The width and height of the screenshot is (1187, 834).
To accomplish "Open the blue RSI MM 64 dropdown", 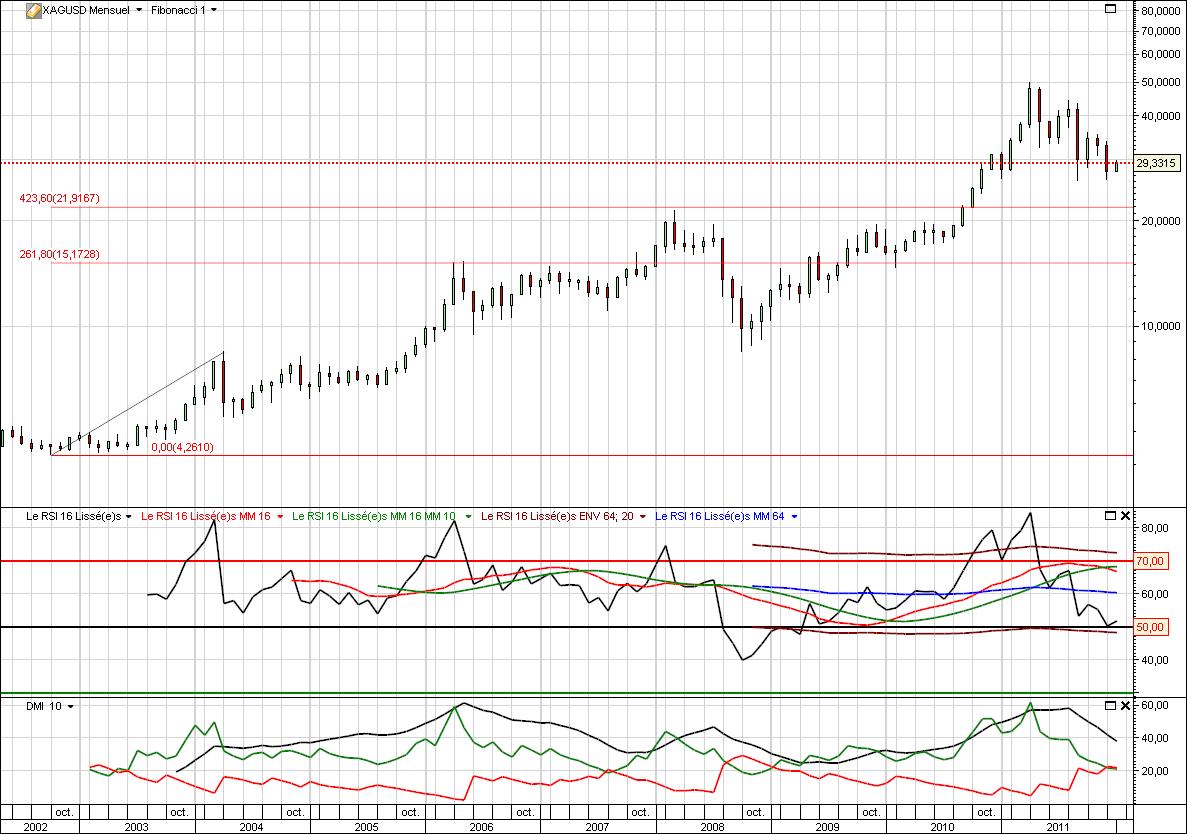I will pyautogui.click(x=794, y=517).
